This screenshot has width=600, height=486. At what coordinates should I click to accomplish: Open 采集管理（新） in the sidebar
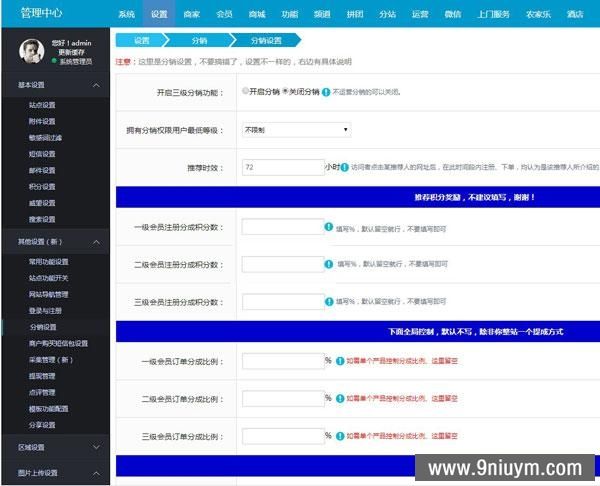[51, 360]
